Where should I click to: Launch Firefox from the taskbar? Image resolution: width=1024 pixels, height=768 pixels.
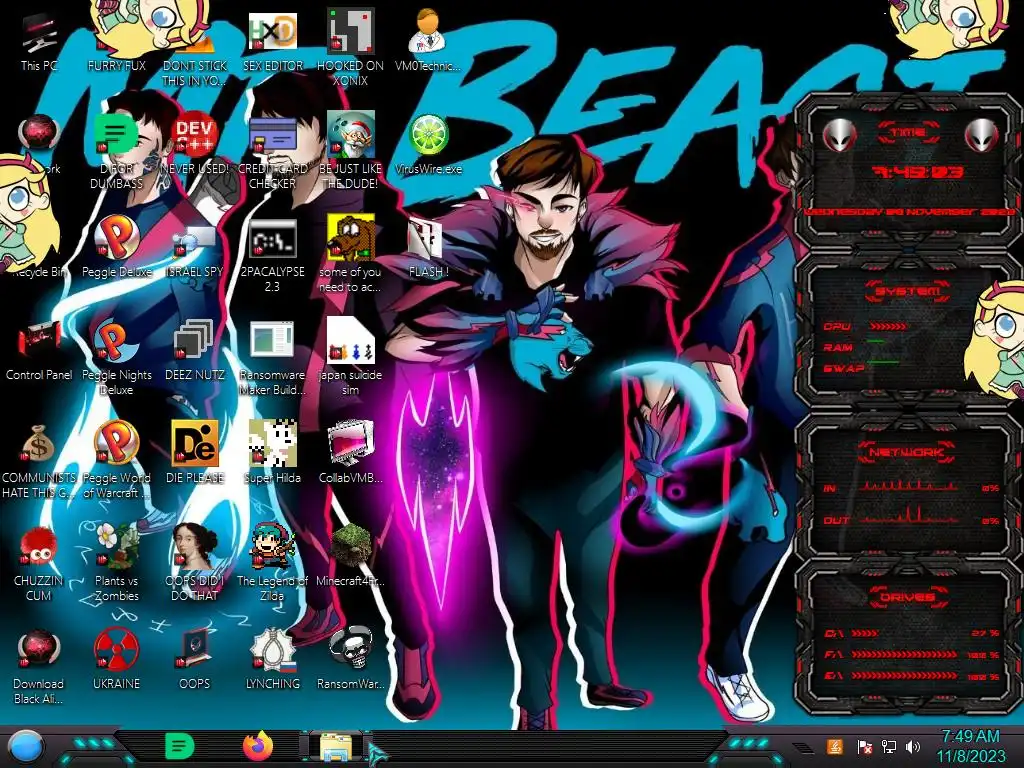pyautogui.click(x=257, y=746)
